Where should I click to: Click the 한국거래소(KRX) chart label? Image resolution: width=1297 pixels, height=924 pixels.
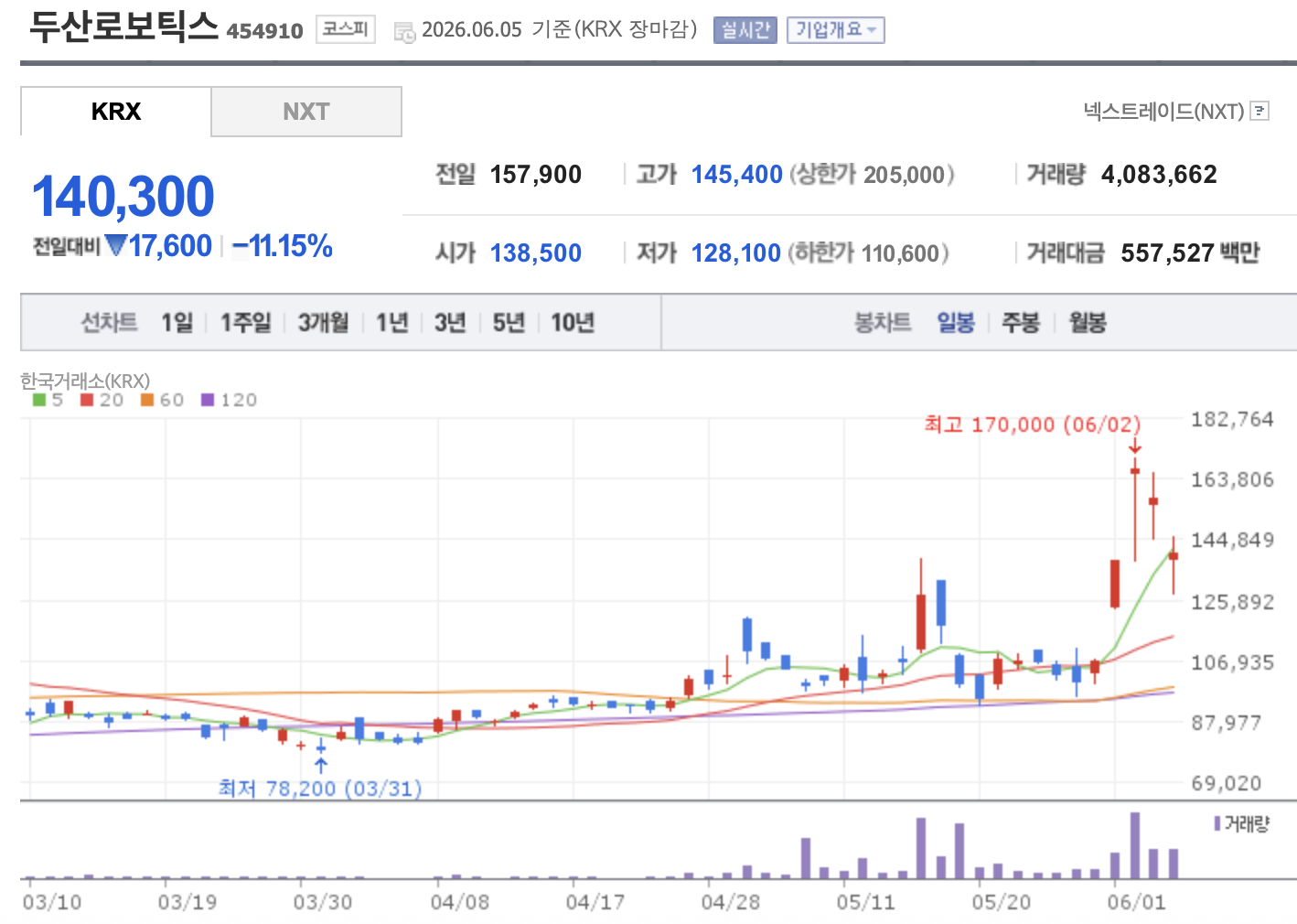tap(85, 381)
